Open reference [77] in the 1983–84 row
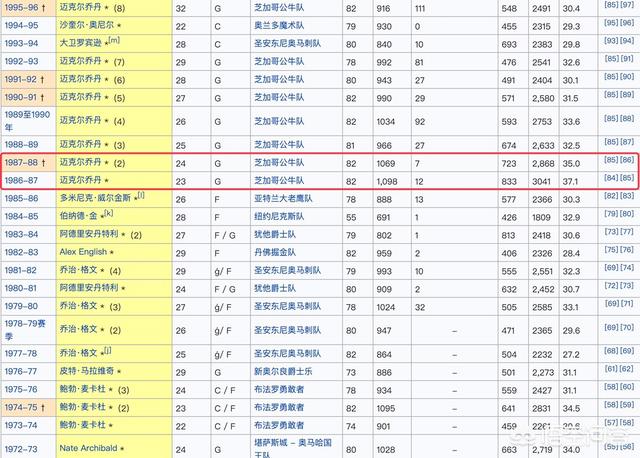This screenshot has height=458, width=640. tap(627, 232)
